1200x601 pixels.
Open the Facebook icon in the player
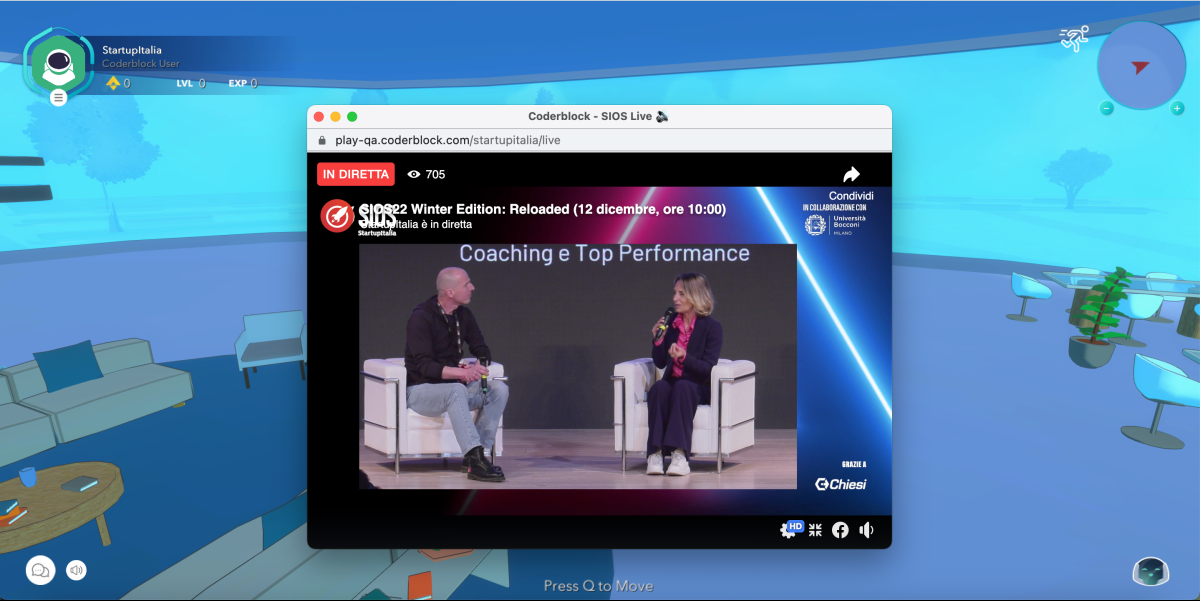[840, 530]
